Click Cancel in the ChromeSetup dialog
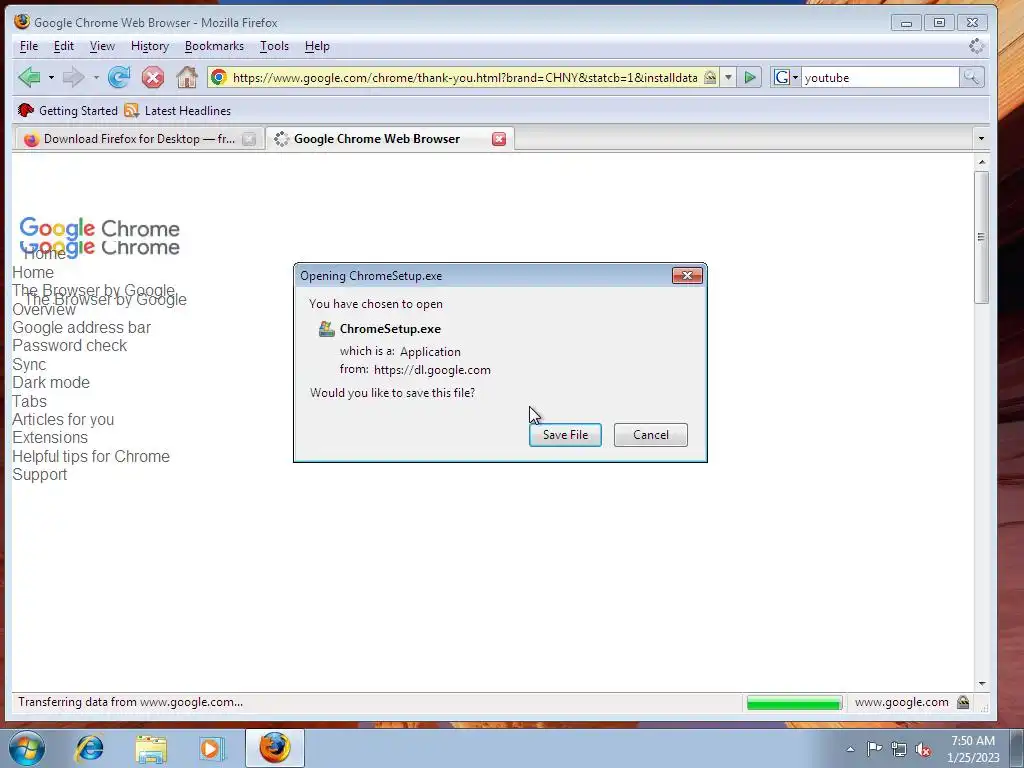Viewport: 1024px width, 768px height. [650, 435]
